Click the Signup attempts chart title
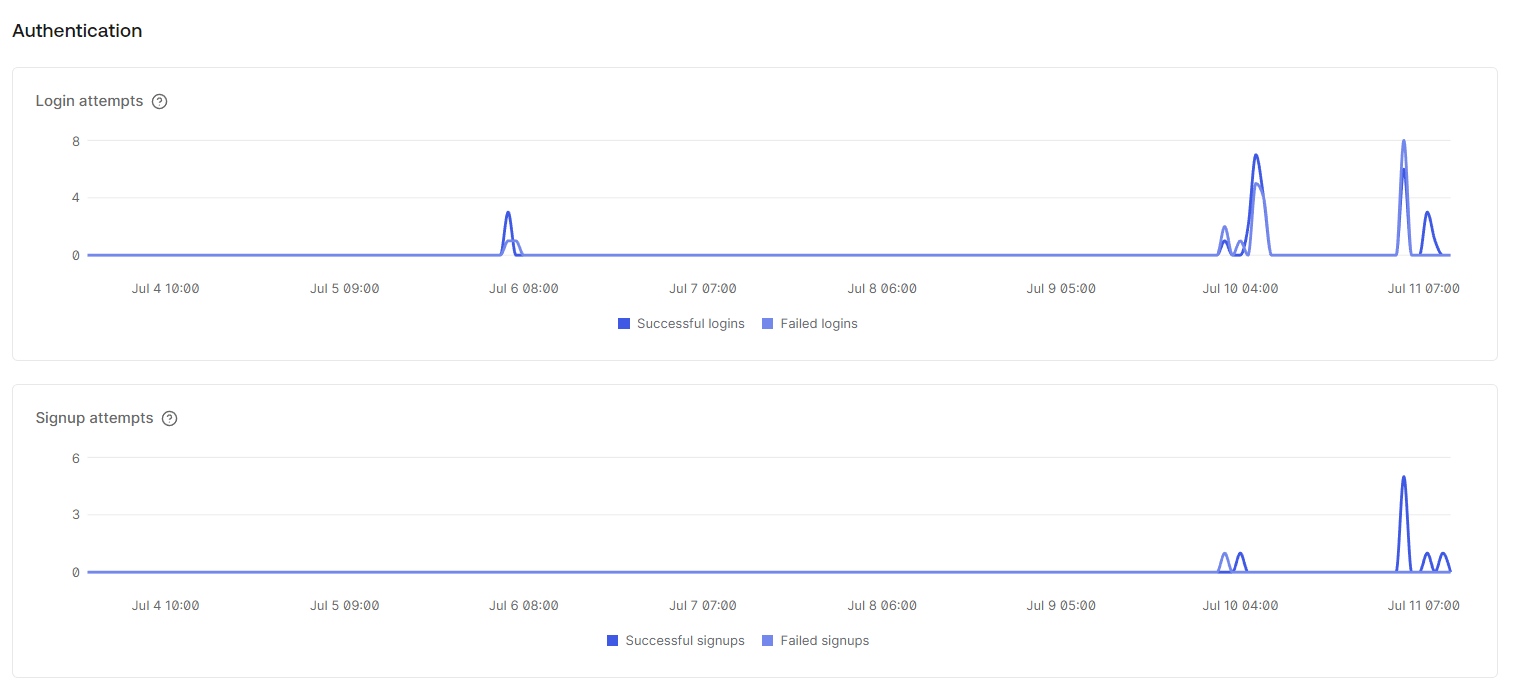Viewport: 1517px width, 696px height. [x=94, y=418]
